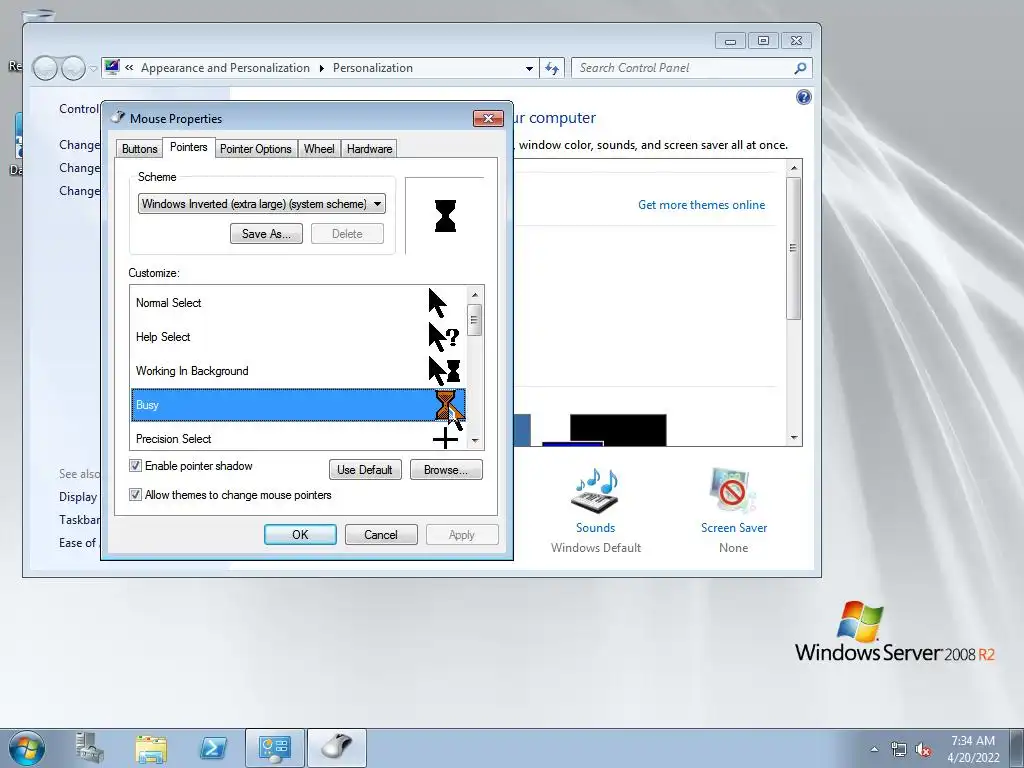Toggle Allow themes to change mouse pointers
The image size is (1024, 768).
pyautogui.click(x=135, y=495)
